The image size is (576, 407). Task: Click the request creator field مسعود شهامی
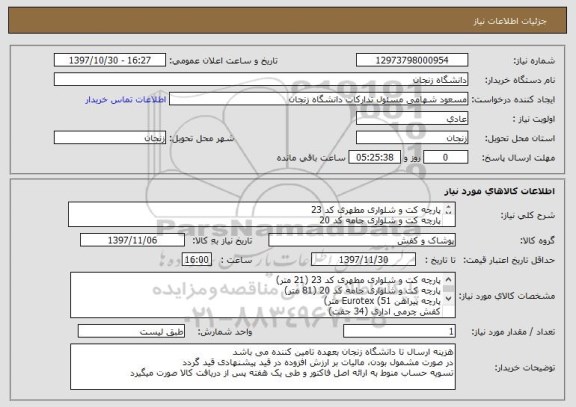click(x=318, y=99)
